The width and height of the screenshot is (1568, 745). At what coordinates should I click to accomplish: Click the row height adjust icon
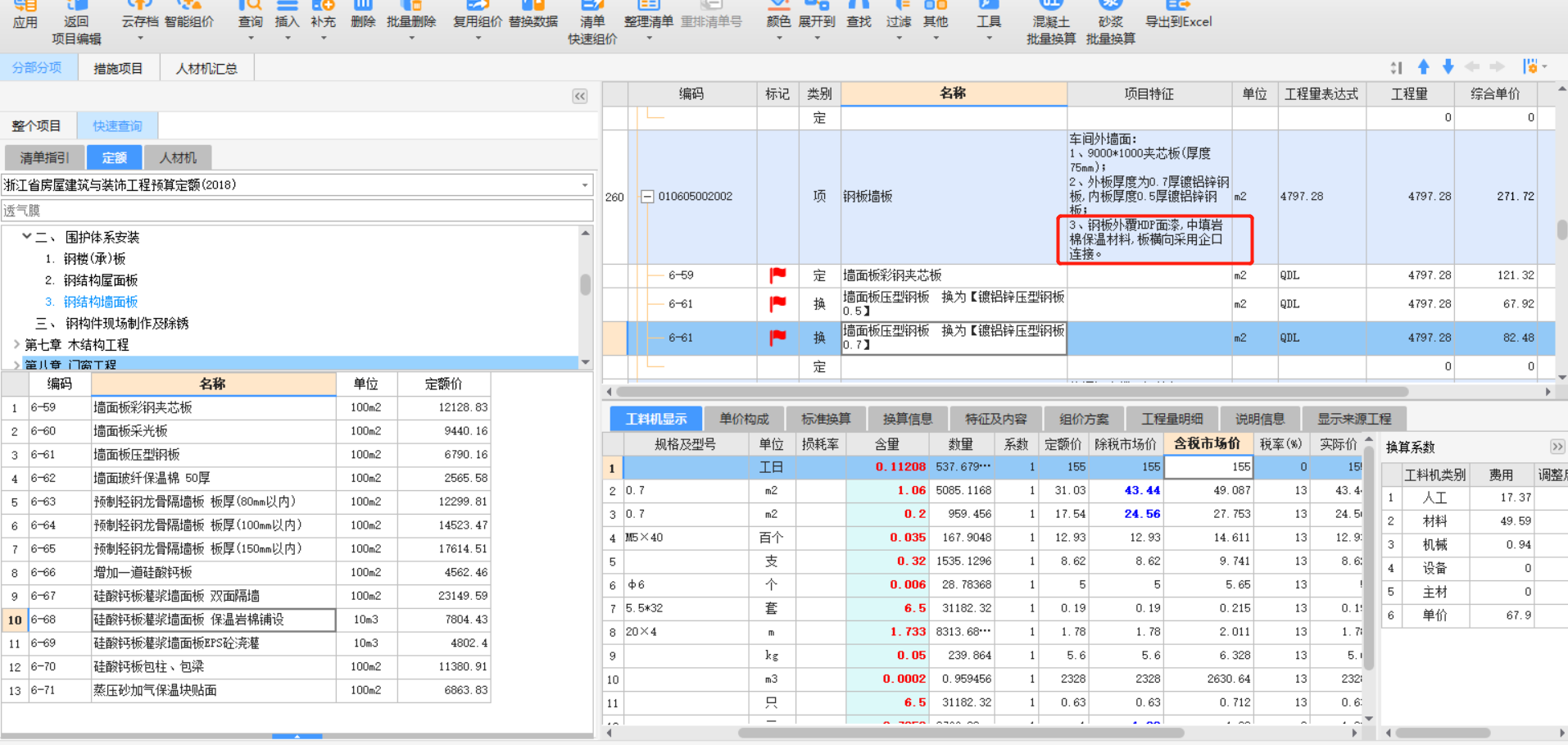(1397, 67)
